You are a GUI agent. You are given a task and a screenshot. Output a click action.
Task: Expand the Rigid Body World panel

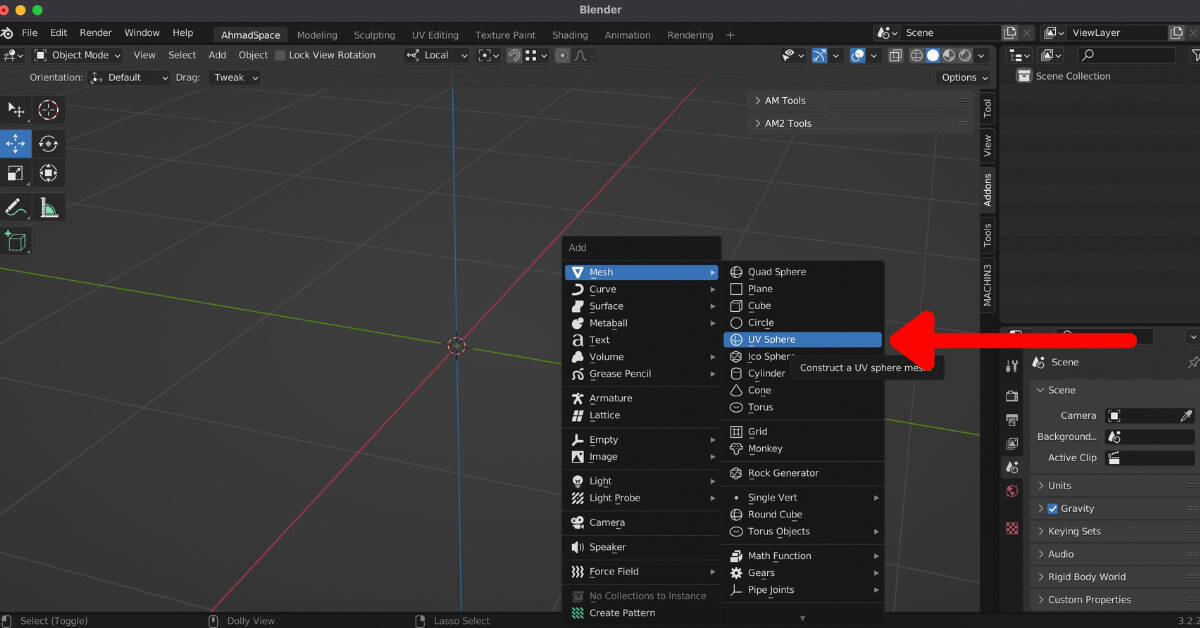click(x=1114, y=577)
